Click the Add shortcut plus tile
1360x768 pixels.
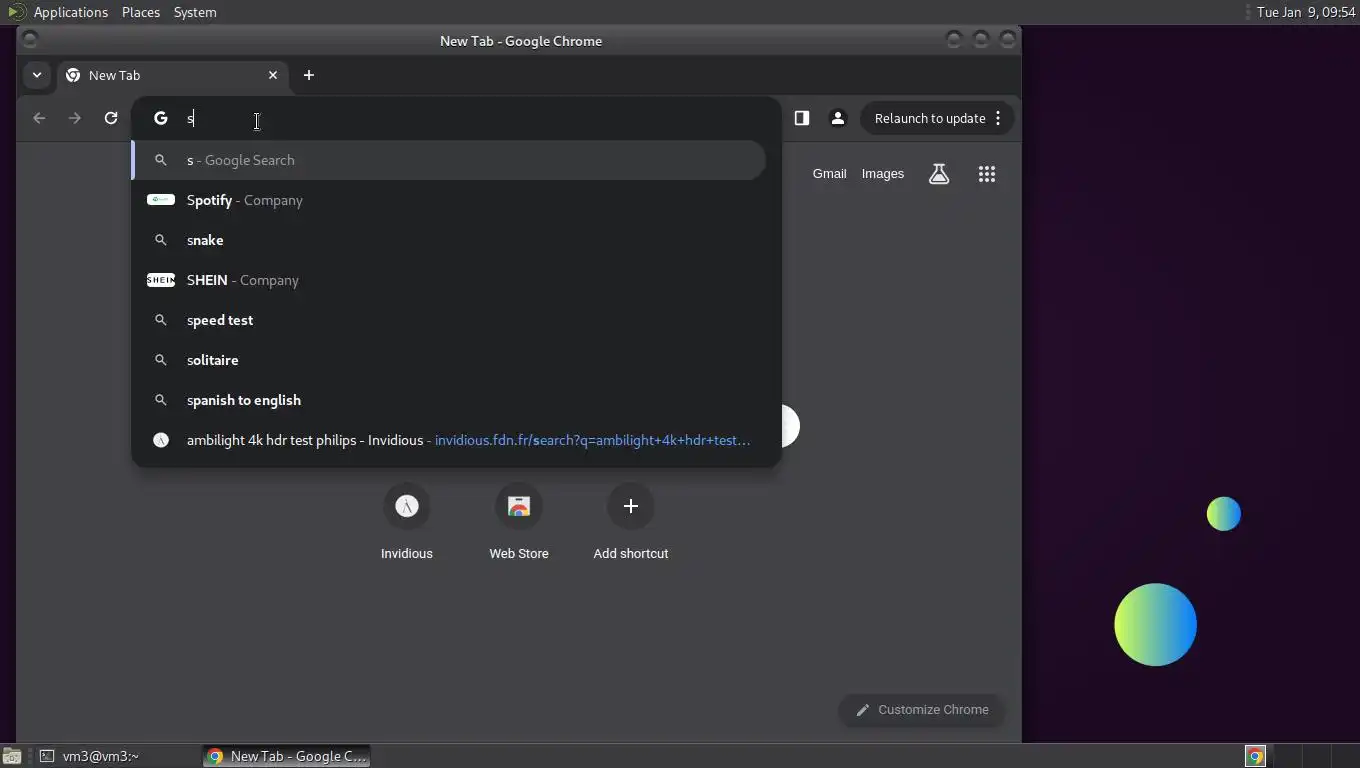pyautogui.click(x=630, y=522)
